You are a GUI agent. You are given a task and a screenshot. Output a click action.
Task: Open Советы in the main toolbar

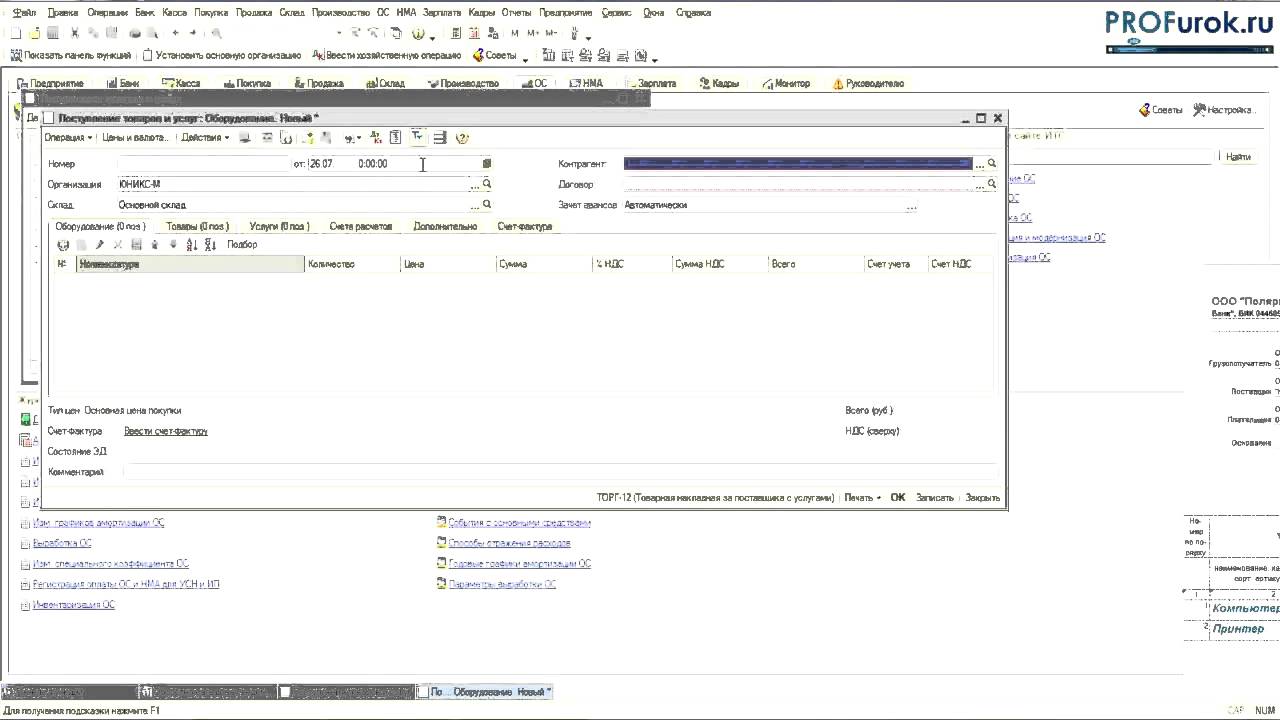point(495,56)
